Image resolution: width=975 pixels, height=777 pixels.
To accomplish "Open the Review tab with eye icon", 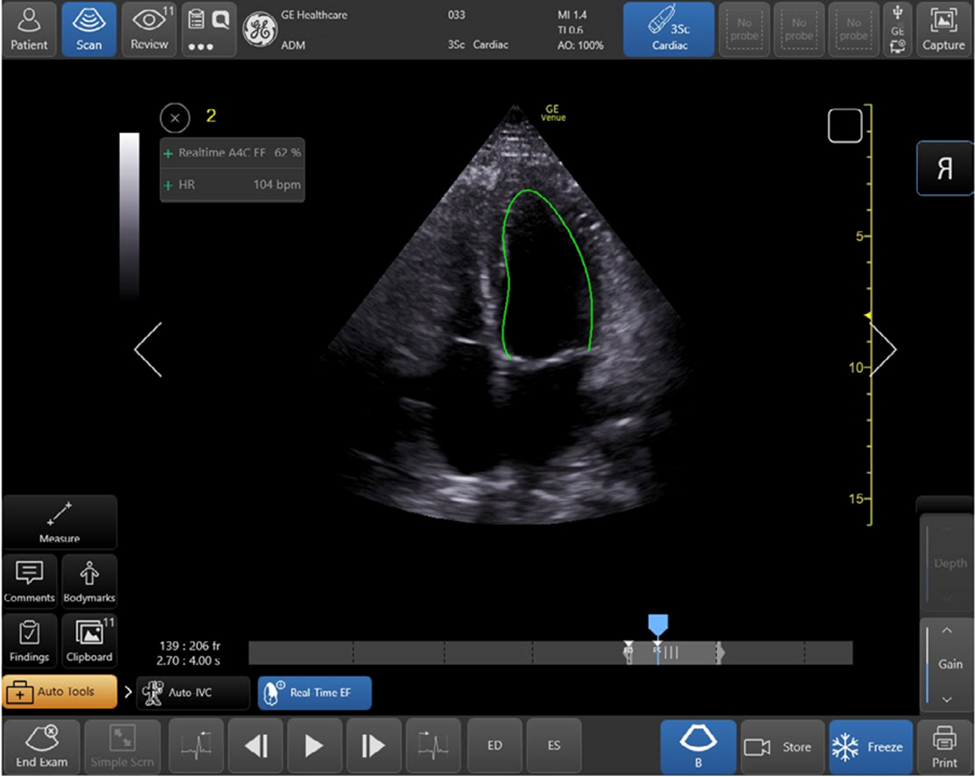I will (149, 29).
